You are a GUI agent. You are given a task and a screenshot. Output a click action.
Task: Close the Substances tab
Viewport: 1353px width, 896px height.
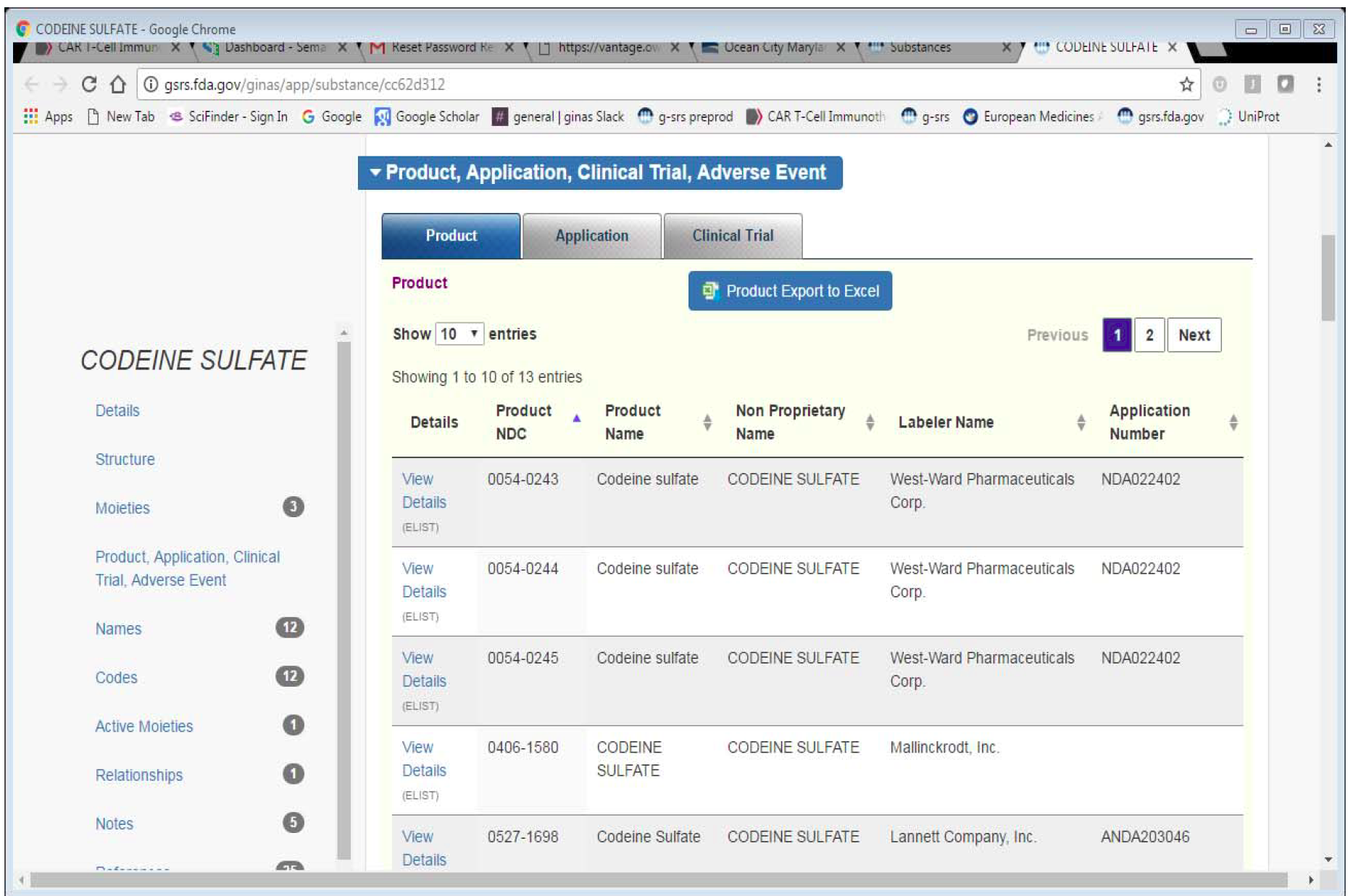[1006, 47]
